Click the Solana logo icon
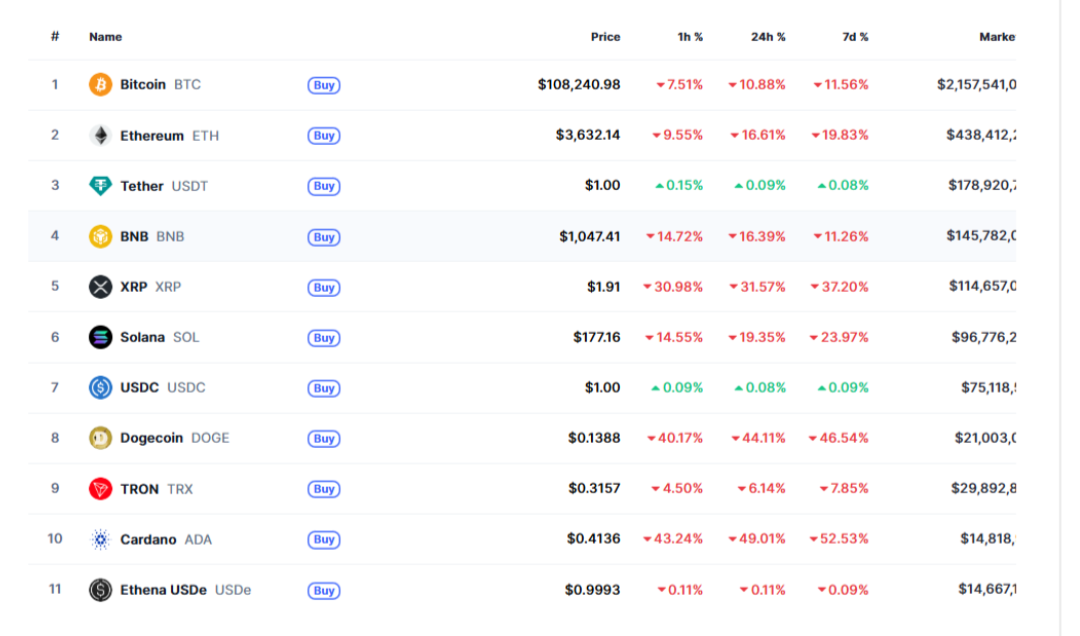The width and height of the screenshot is (1080, 636). (x=101, y=337)
